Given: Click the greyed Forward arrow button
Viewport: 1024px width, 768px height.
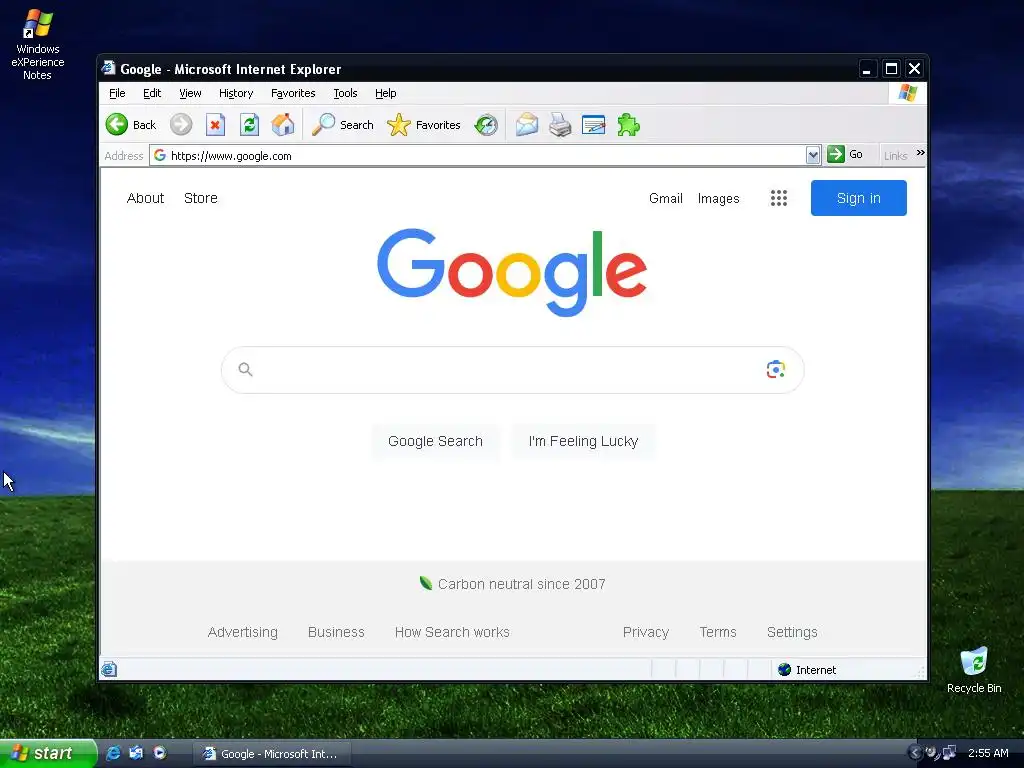Looking at the screenshot, I should pos(181,125).
